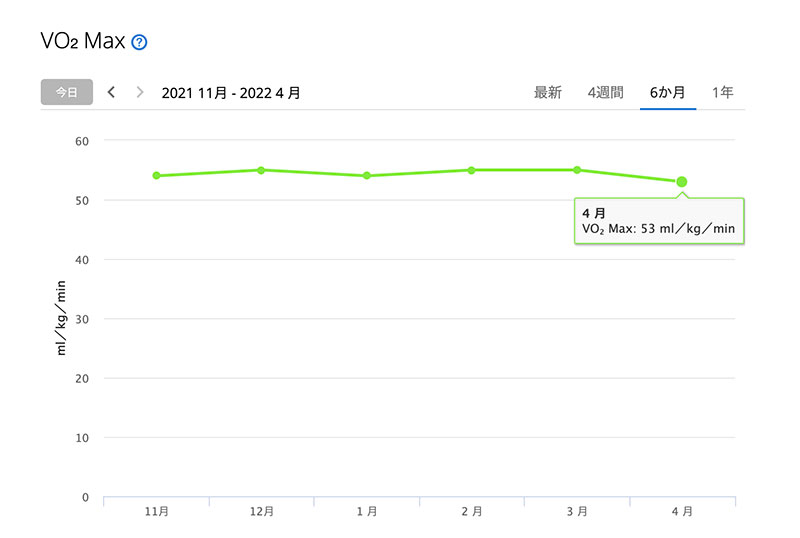Click the 4月 VO₂ Max tooltip box
Screen dimensions: 800x538
[x=660, y=221]
